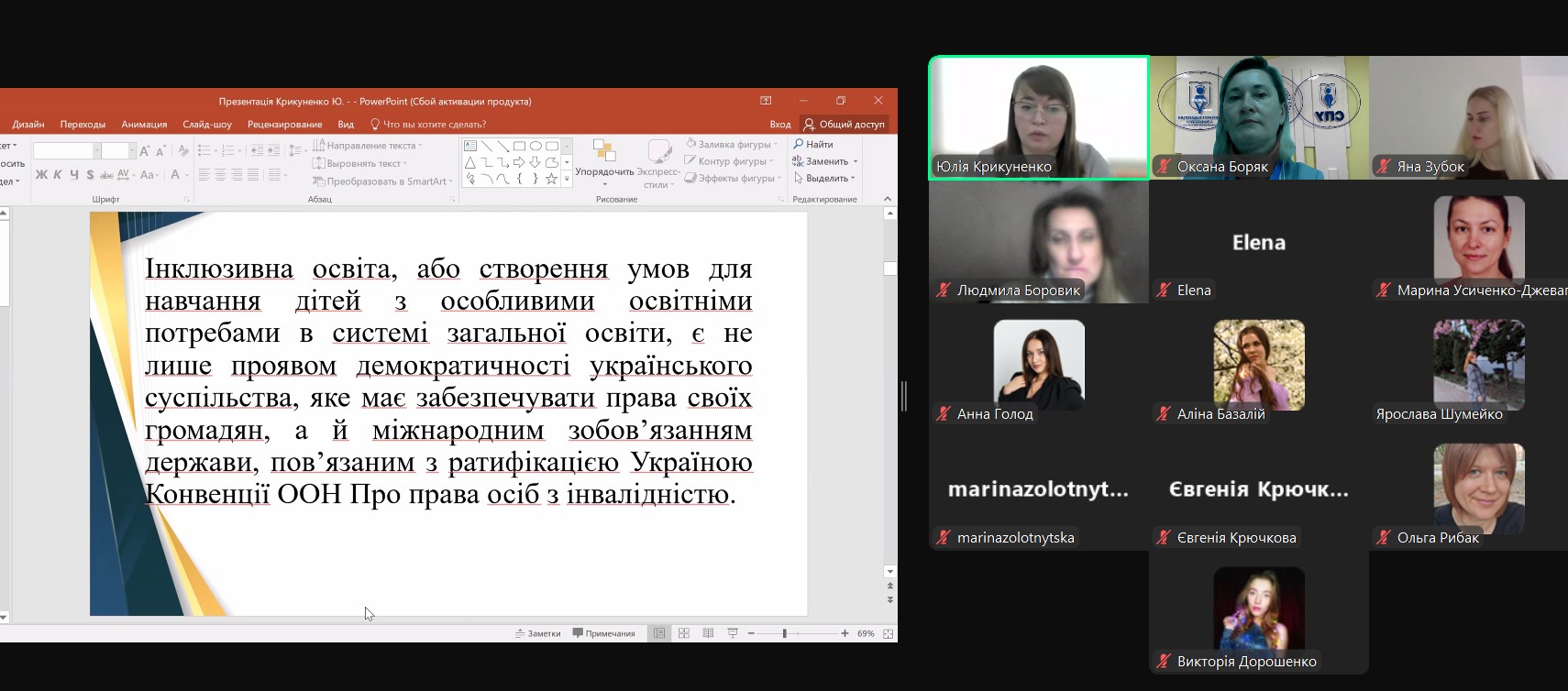
Task: Open the Слайд-шоу ribbon tab
Action: [207, 125]
